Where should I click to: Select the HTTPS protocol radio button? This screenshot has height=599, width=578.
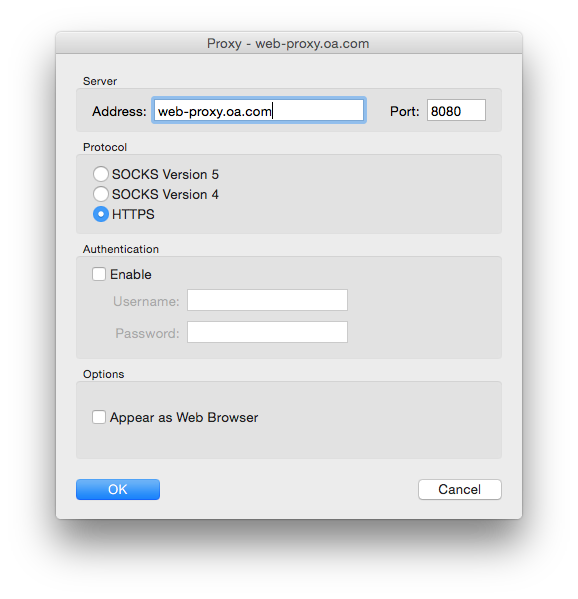click(x=100, y=214)
